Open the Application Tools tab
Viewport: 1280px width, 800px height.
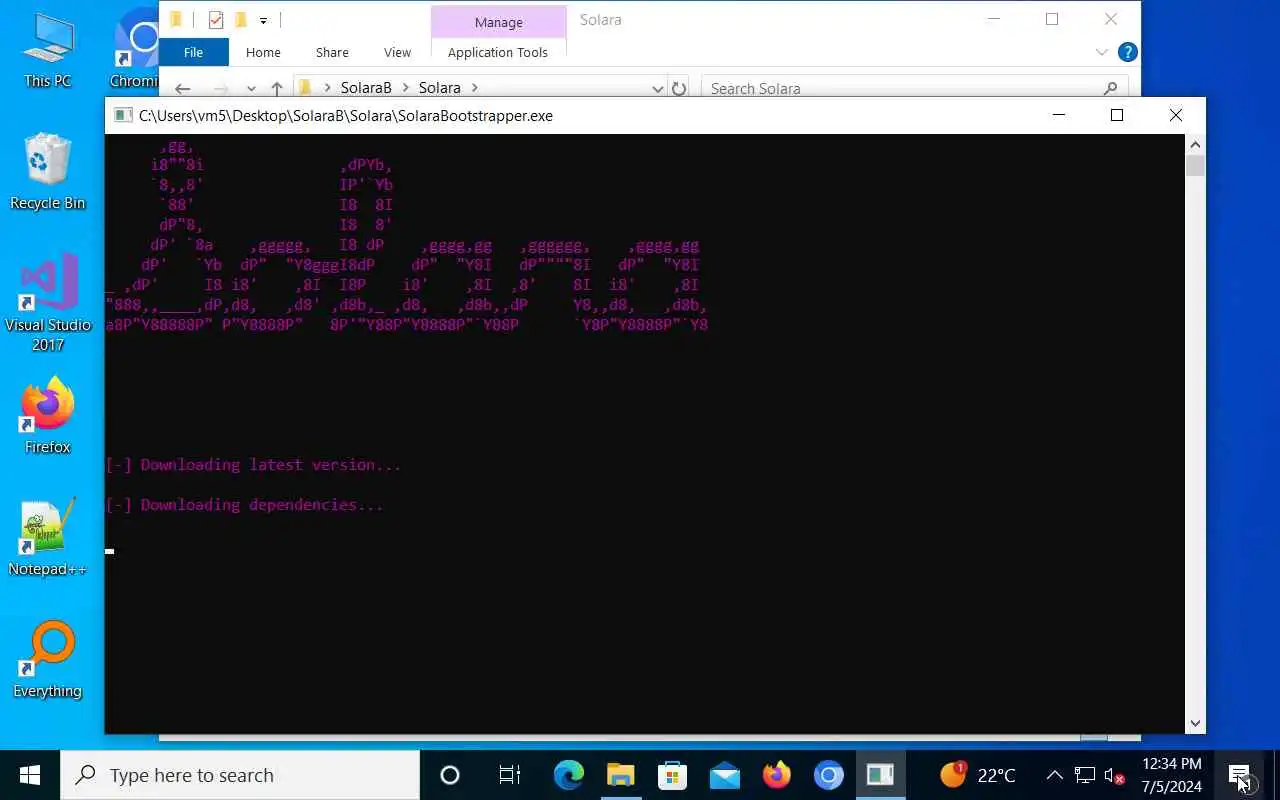(x=498, y=52)
